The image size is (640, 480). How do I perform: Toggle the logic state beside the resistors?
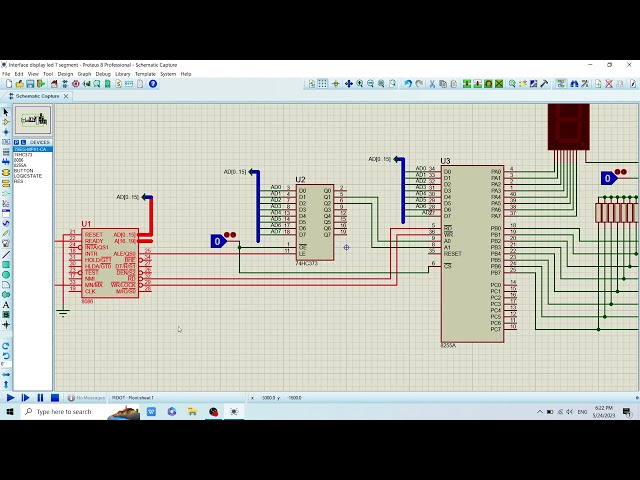click(x=608, y=178)
